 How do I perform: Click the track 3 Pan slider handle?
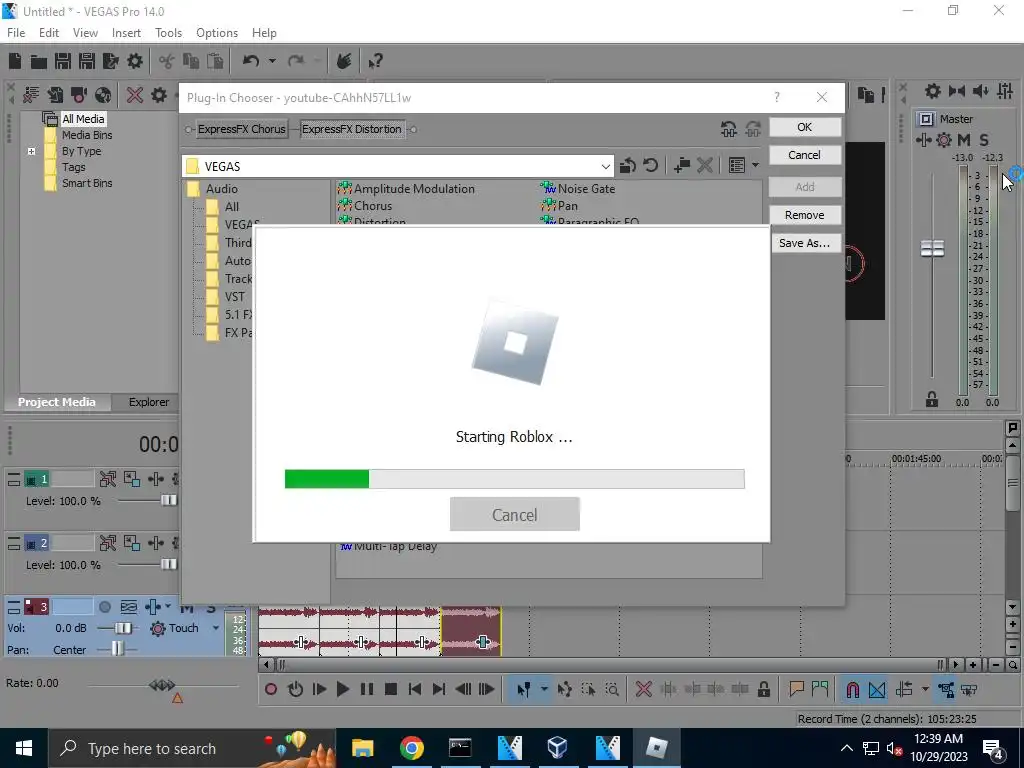[x=117, y=648]
